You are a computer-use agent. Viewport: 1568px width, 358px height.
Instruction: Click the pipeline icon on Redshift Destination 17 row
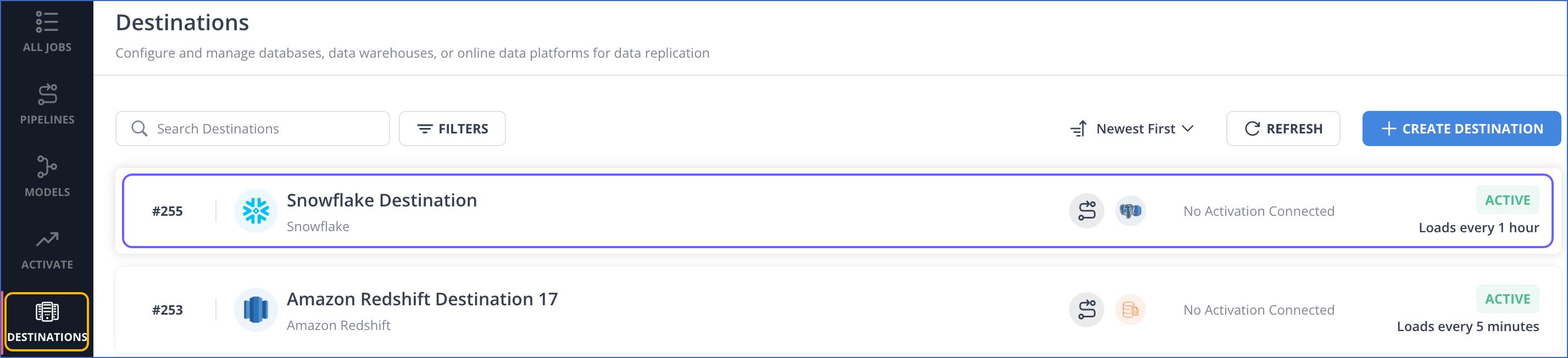point(1087,310)
